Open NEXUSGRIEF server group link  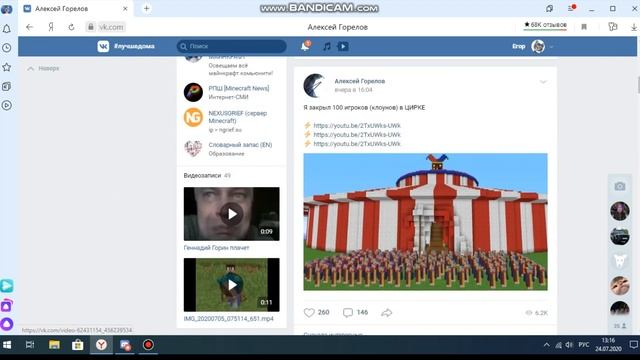[238, 117]
